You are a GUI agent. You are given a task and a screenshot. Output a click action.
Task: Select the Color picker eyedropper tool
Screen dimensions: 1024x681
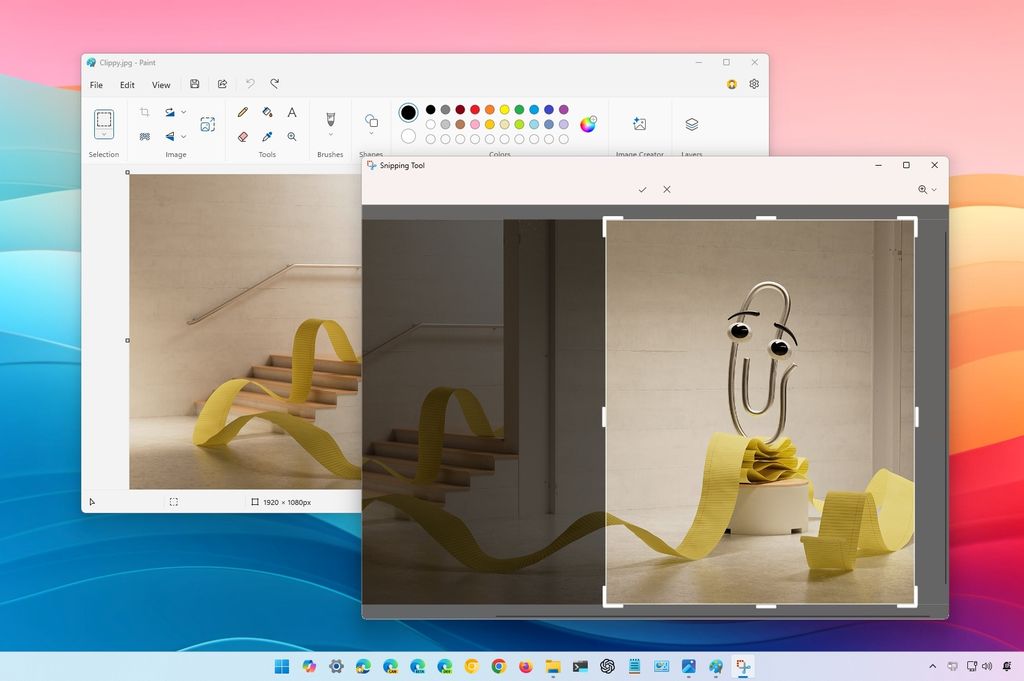click(268, 136)
